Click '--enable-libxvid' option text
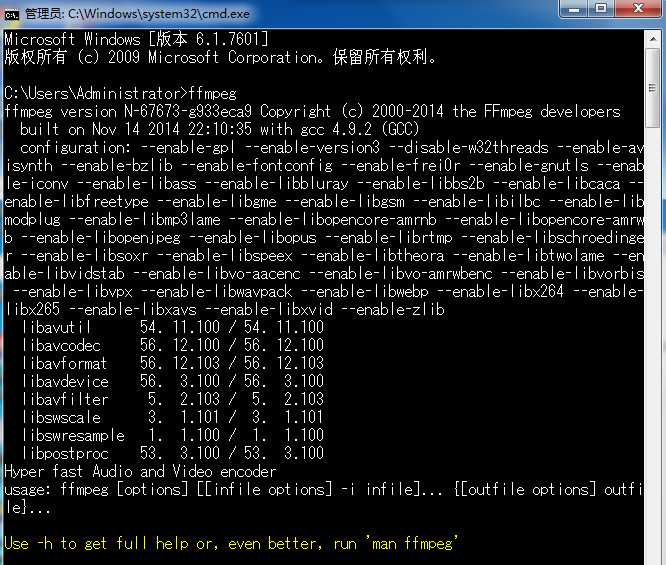This screenshot has height=565, width=666. point(269,310)
